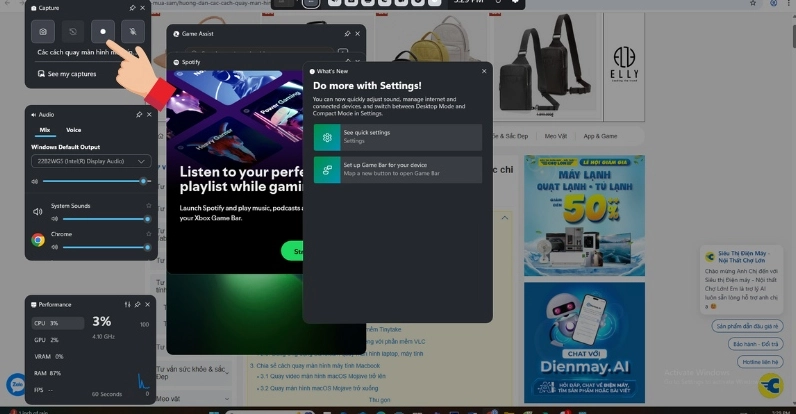Viewport: 796px width, 414px height.
Task: Open the Máy Lạnh 50% sale banner
Action: (x=584, y=216)
